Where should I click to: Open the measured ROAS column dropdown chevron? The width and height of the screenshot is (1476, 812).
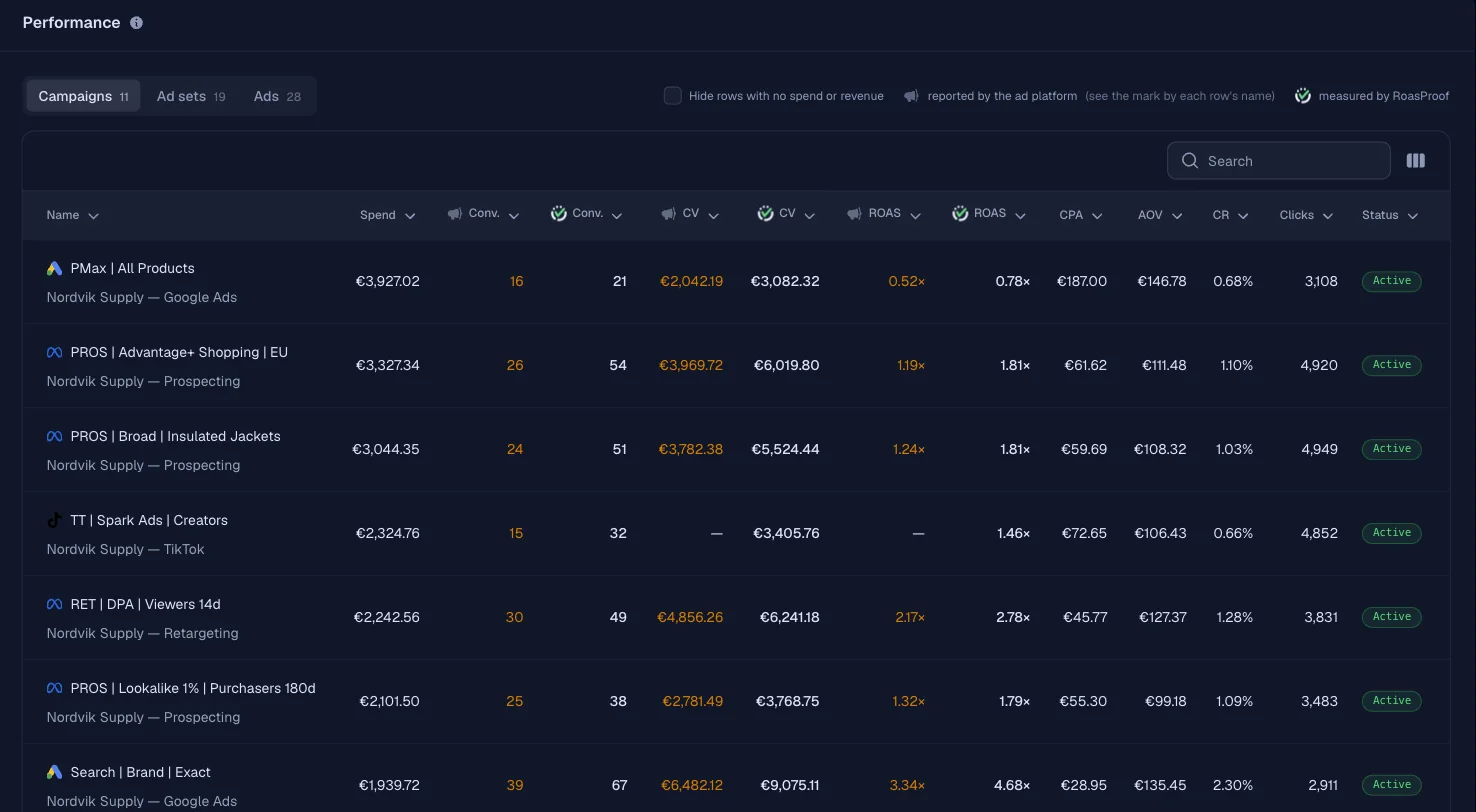(1020, 216)
